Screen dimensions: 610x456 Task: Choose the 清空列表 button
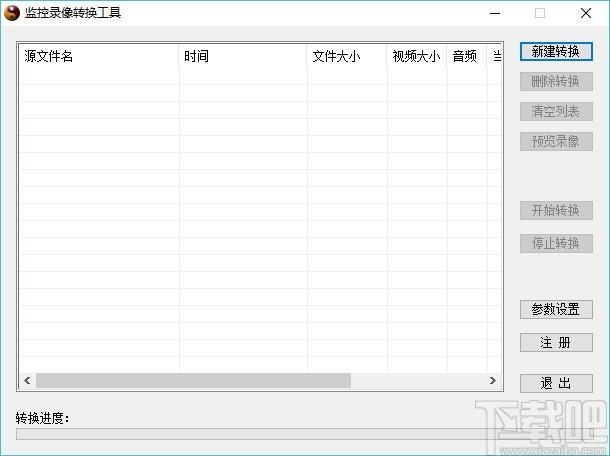pos(556,112)
